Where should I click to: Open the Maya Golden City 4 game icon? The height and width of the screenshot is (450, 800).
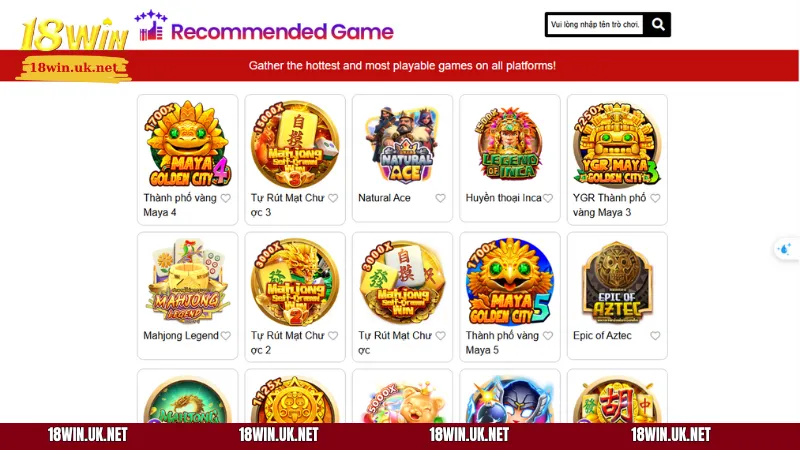pos(188,144)
